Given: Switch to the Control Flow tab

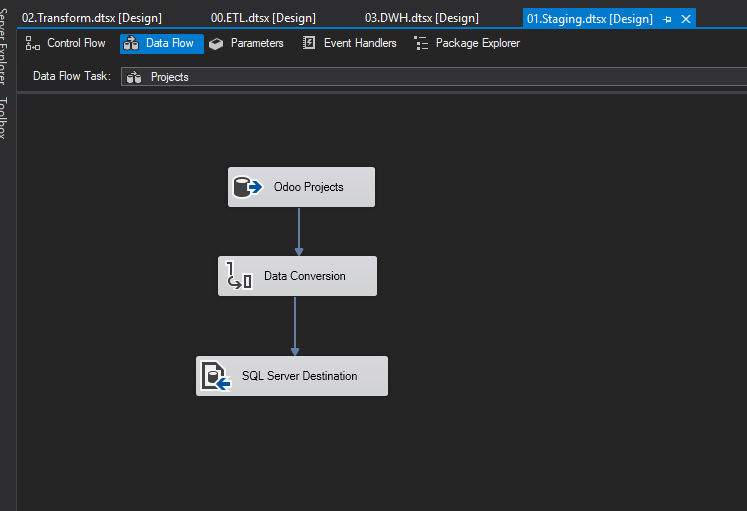Looking at the screenshot, I should pyautogui.click(x=65, y=43).
